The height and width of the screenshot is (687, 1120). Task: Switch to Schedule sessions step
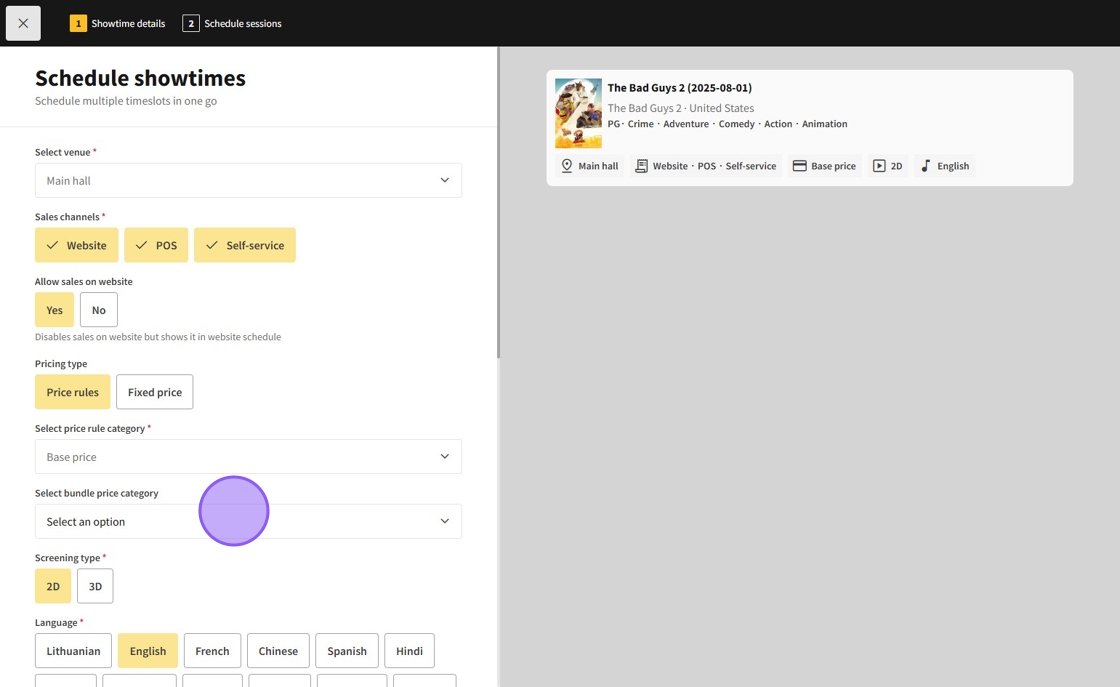232,23
